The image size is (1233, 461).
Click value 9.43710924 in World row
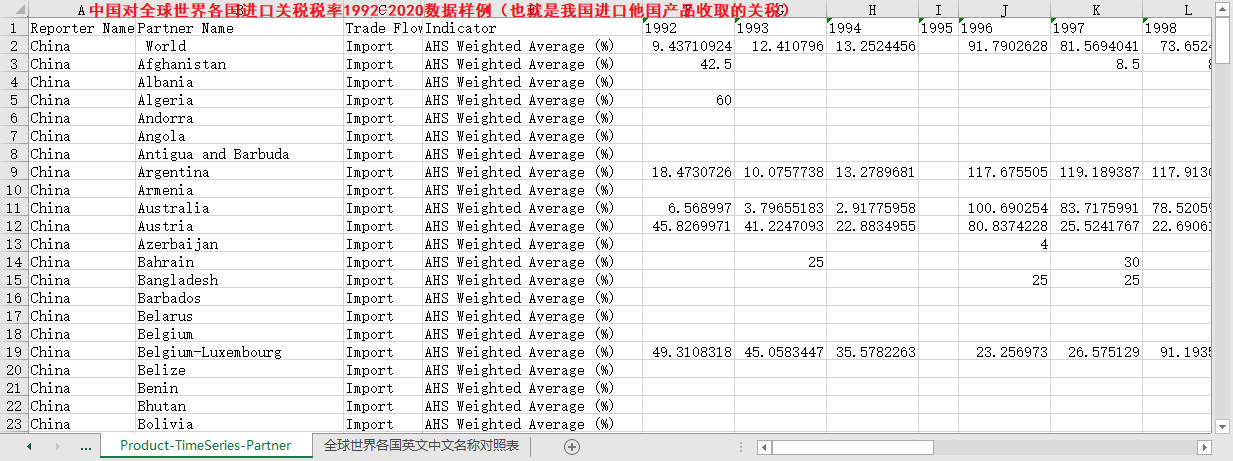[689, 46]
